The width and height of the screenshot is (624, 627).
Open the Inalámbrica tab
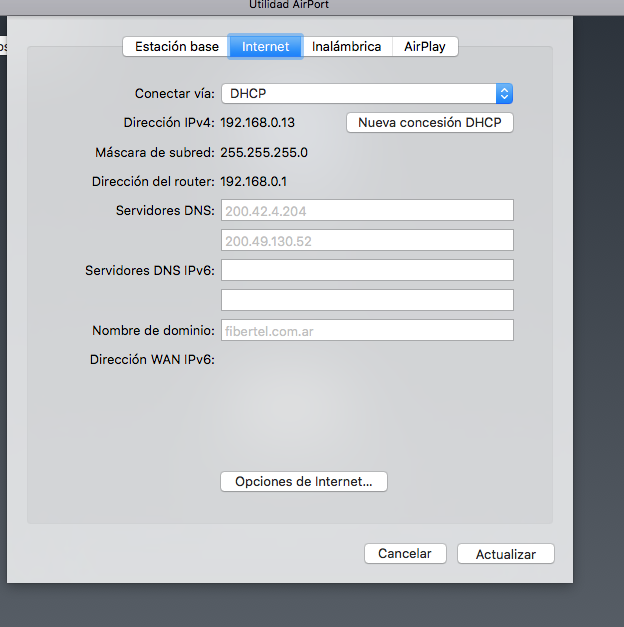click(347, 47)
